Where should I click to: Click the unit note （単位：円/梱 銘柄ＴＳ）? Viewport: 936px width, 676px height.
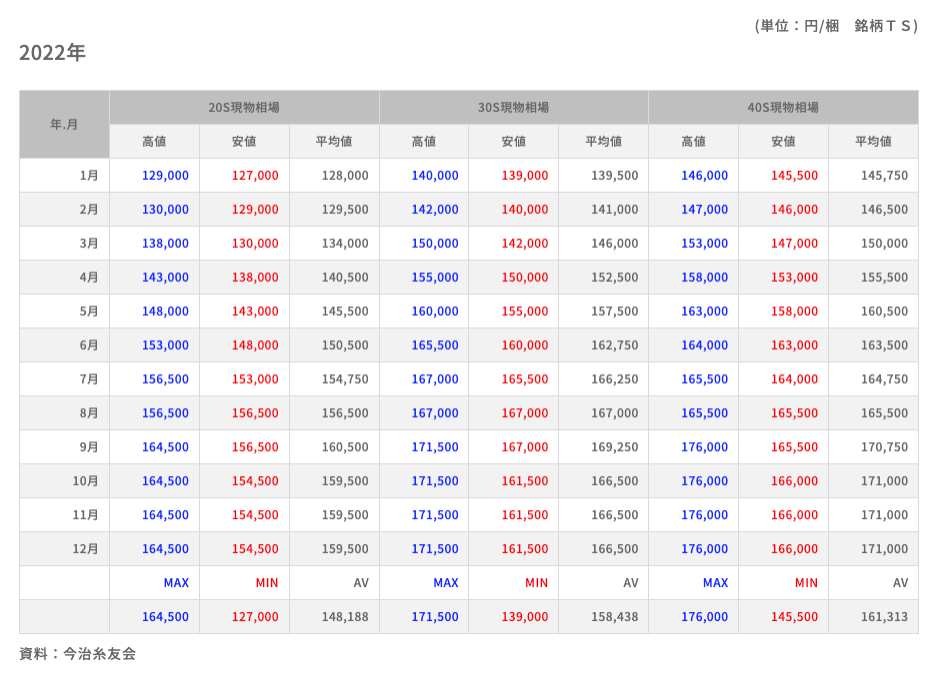(x=834, y=26)
